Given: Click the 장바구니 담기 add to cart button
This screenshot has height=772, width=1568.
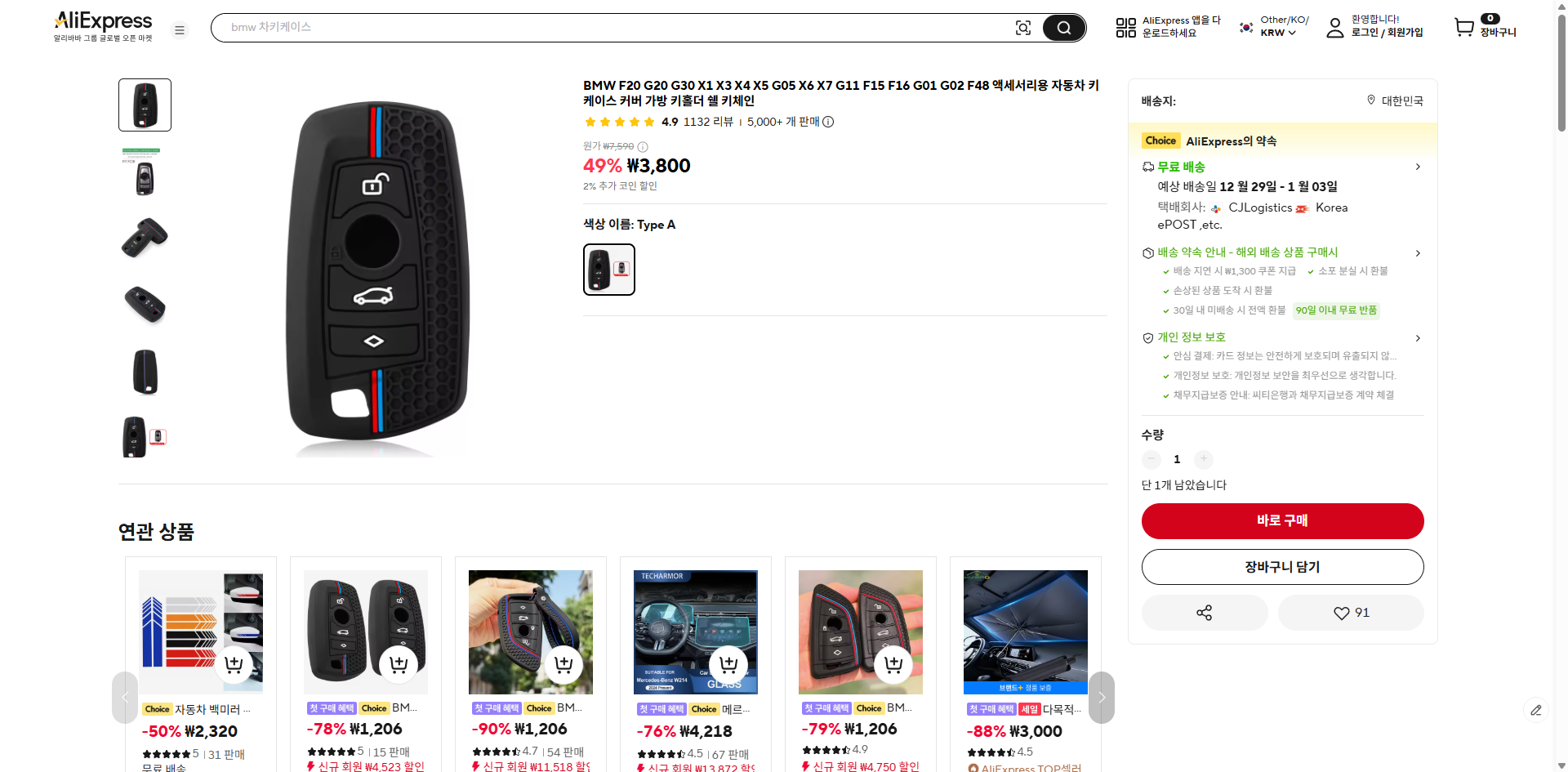Looking at the screenshot, I should 1282,567.
